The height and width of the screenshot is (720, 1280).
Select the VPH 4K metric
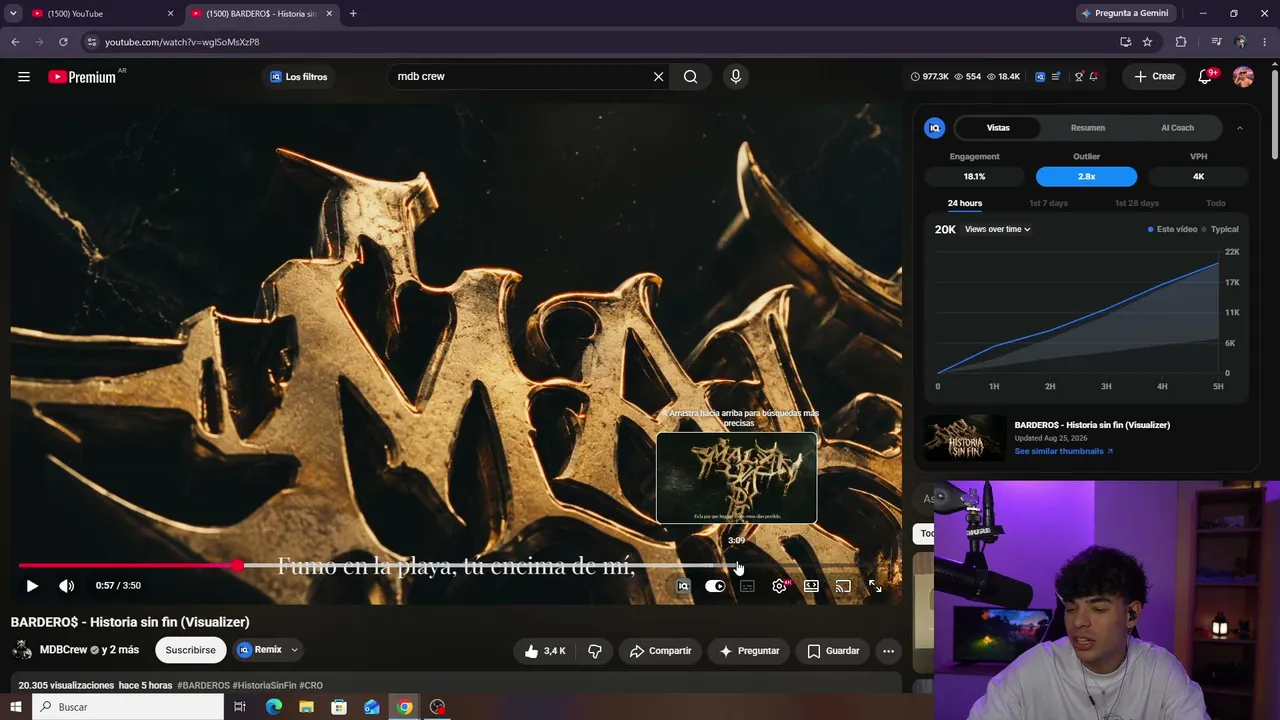[1198, 176]
